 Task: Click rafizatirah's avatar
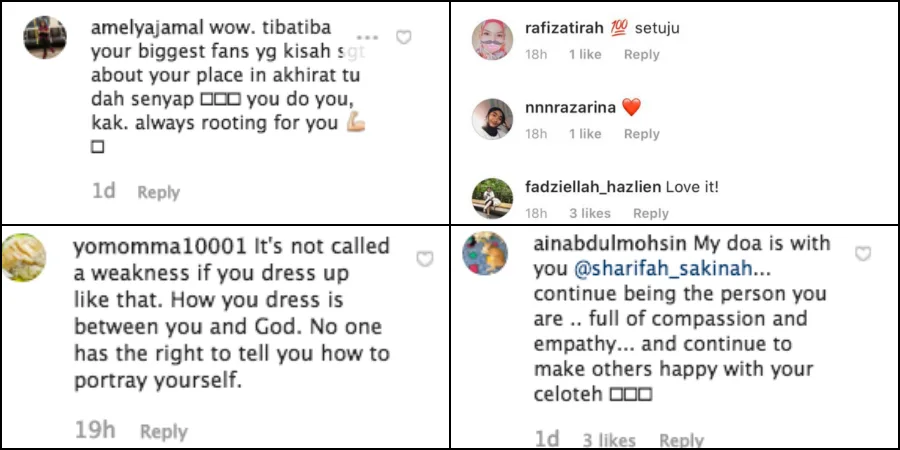(493, 40)
